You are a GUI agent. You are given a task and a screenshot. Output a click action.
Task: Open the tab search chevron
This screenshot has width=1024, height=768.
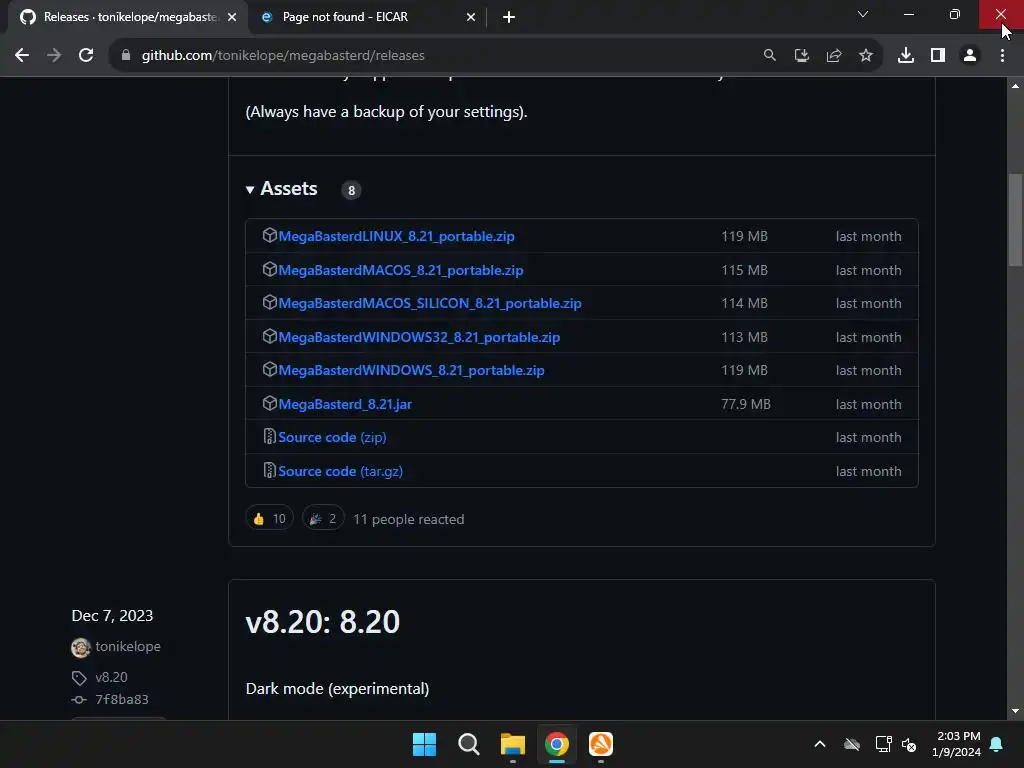[x=862, y=14]
